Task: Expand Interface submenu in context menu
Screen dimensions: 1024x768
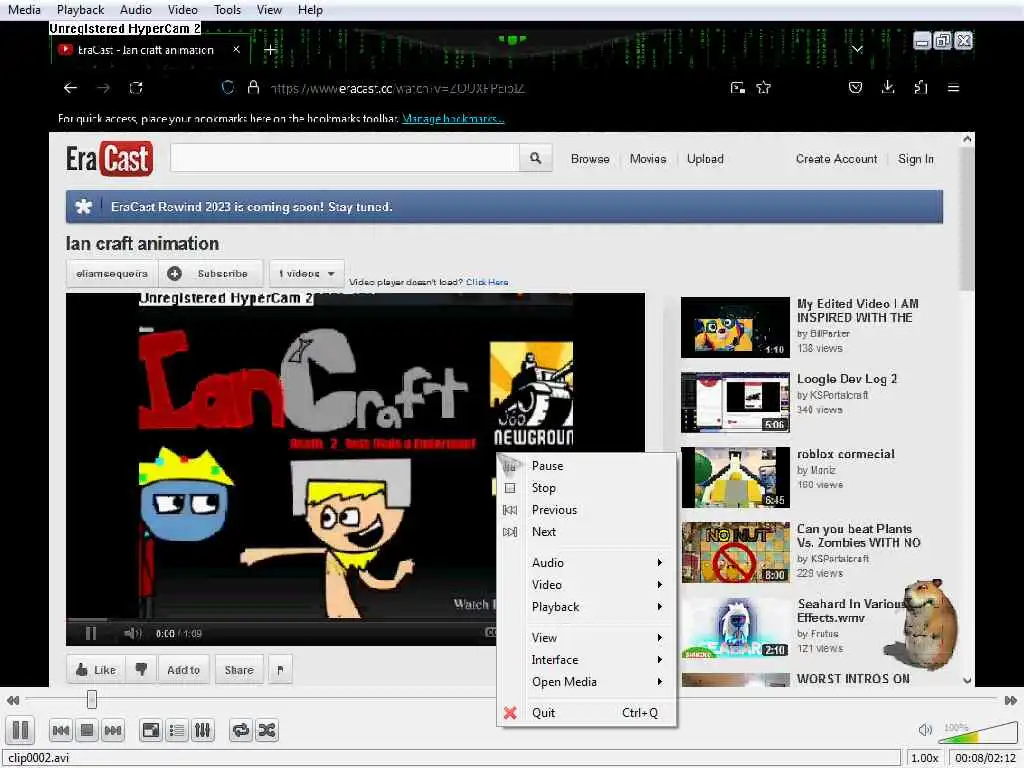Action: coord(586,660)
